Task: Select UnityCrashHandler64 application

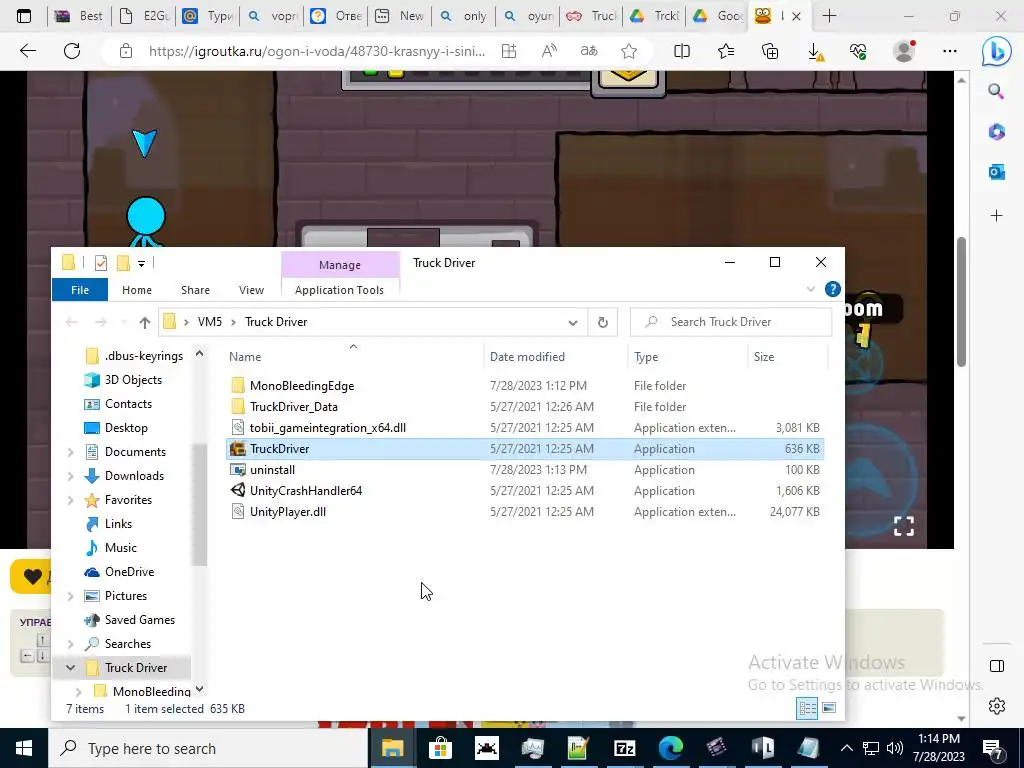Action: pyautogui.click(x=306, y=490)
